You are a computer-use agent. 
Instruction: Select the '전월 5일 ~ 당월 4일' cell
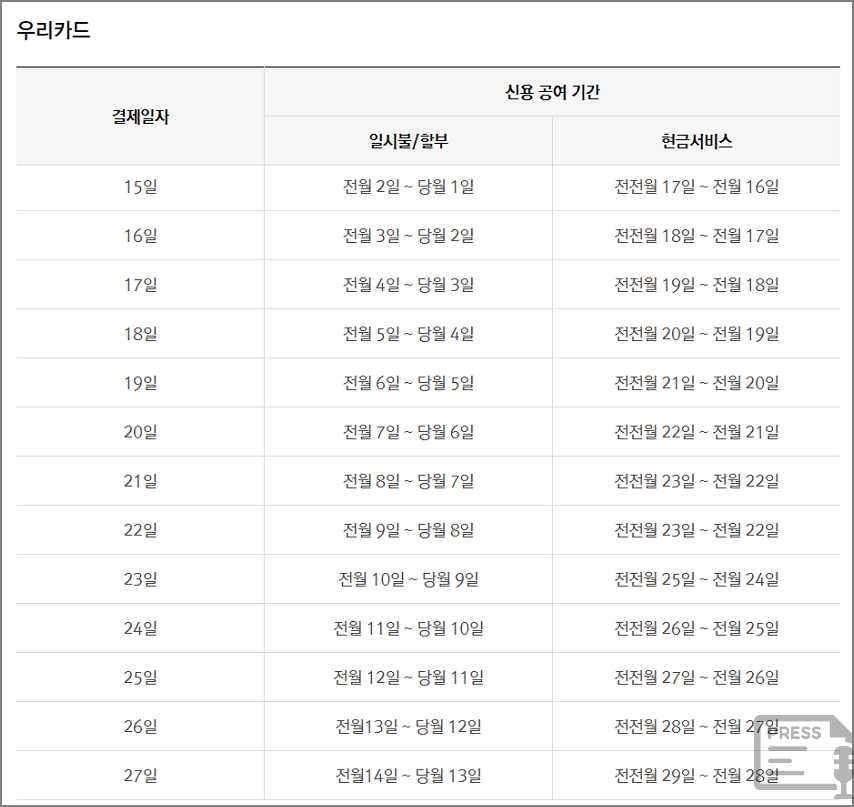pos(408,334)
